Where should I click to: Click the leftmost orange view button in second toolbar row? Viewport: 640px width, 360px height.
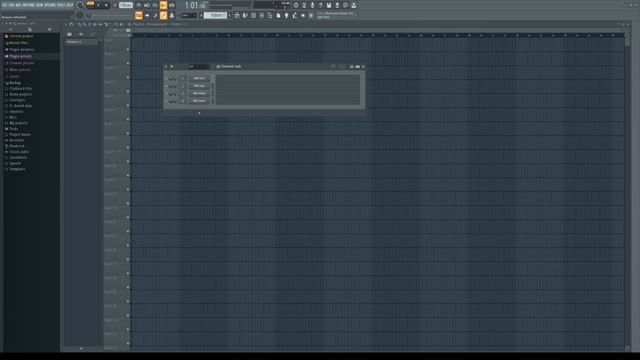click(139, 16)
